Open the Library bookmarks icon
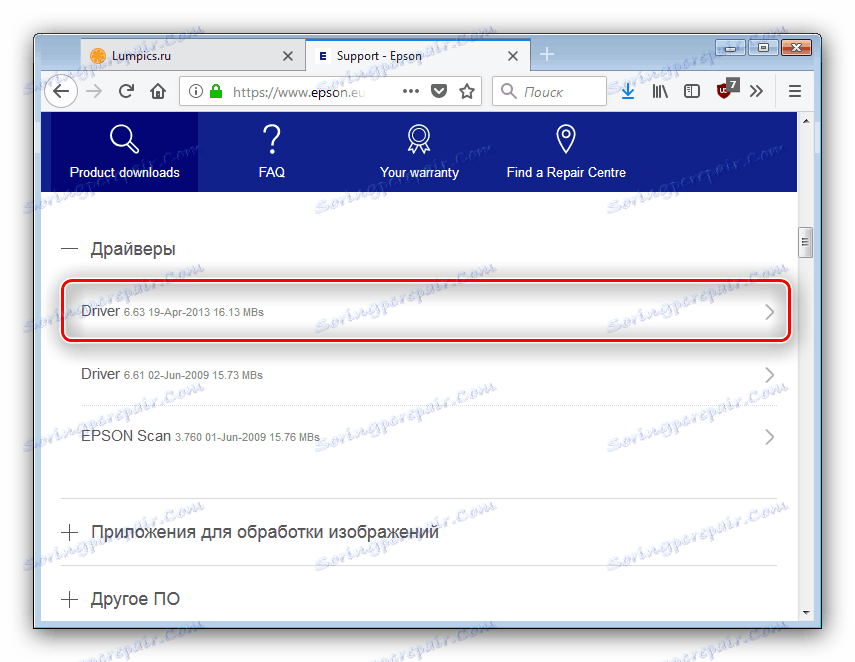The width and height of the screenshot is (855, 662). click(660, 91)
